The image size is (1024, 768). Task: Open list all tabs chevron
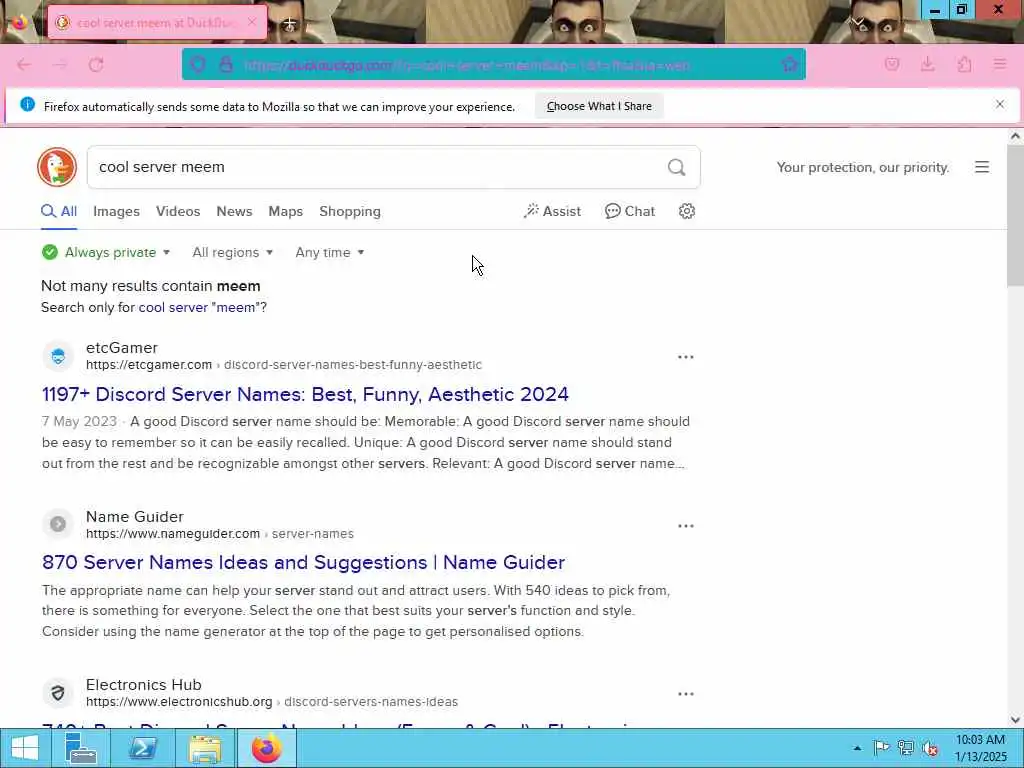pos(857,22)
